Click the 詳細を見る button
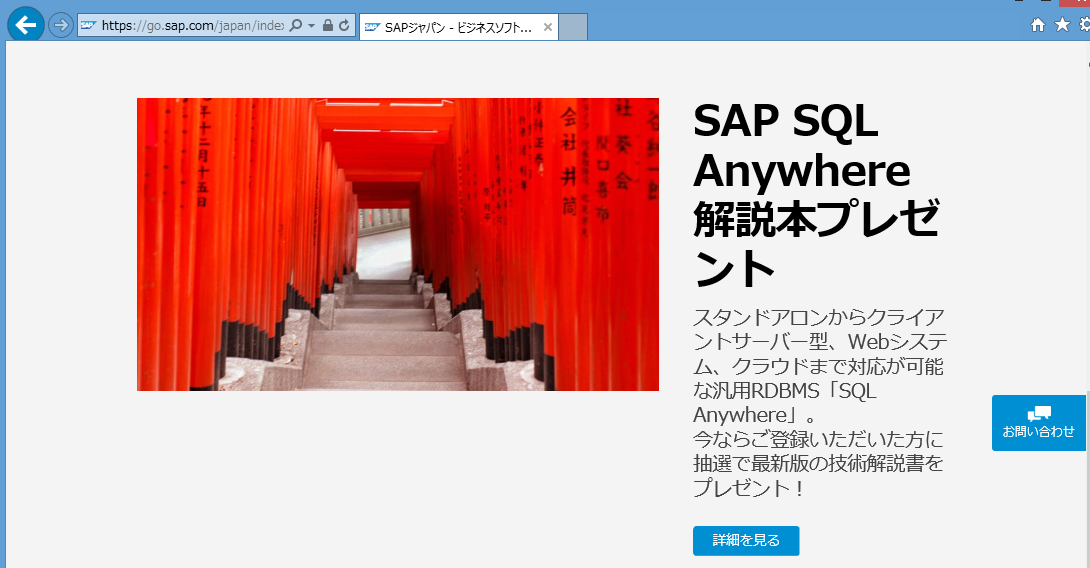 (x=746, y=541)
